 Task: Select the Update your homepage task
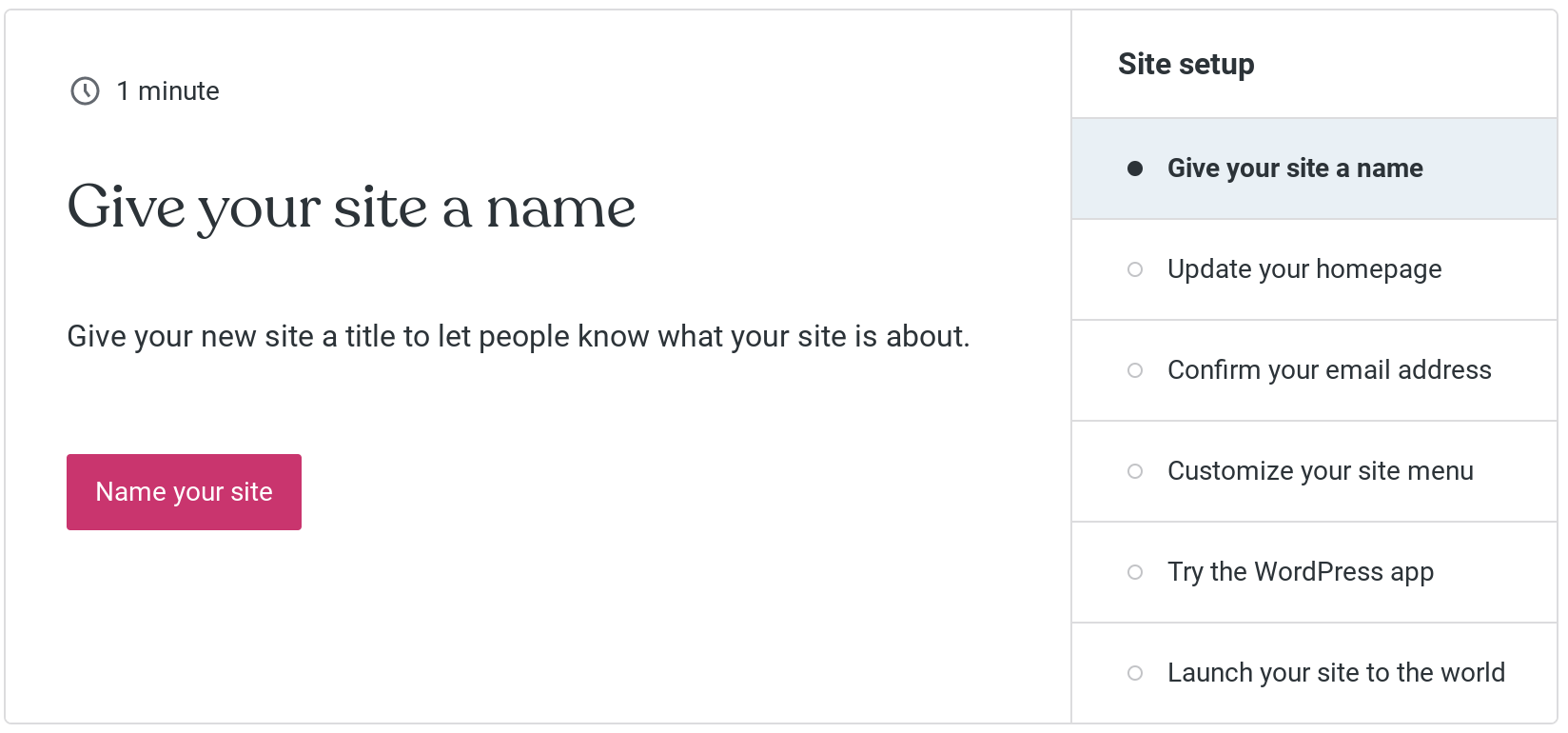[x=1314, y=269]
